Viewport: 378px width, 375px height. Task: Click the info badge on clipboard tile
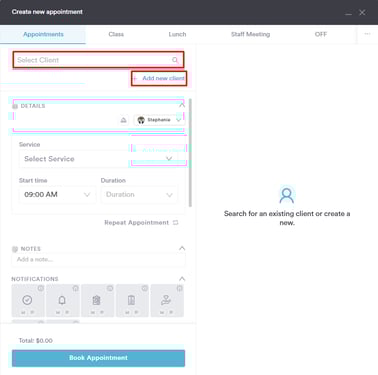pyautogui.click(x=110, y=288)
